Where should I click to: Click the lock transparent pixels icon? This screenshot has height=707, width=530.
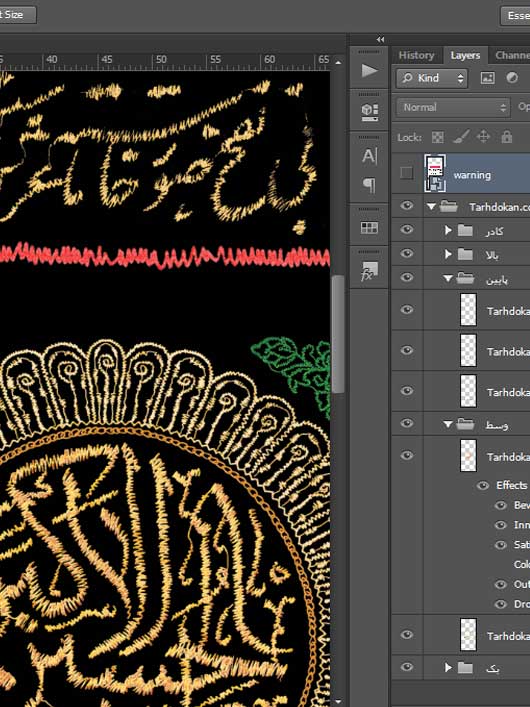click(438, 137)
